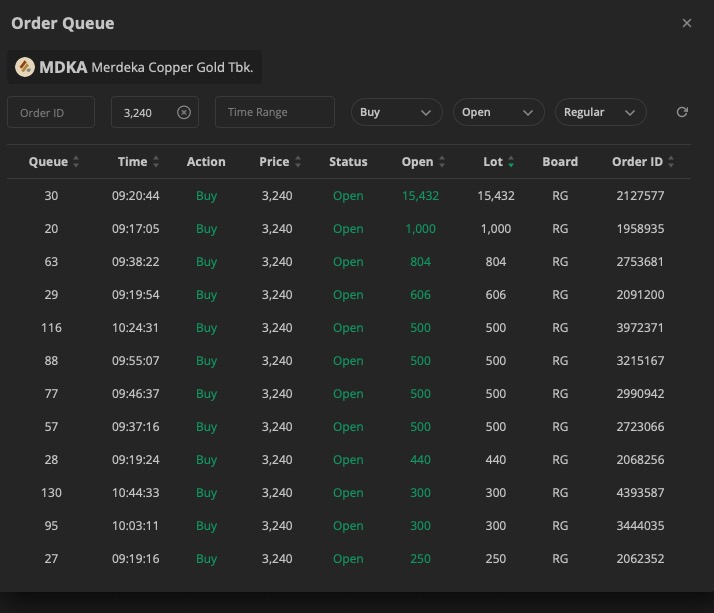
Task: Clear the 3,240 price filter
Action: (184, 113)
